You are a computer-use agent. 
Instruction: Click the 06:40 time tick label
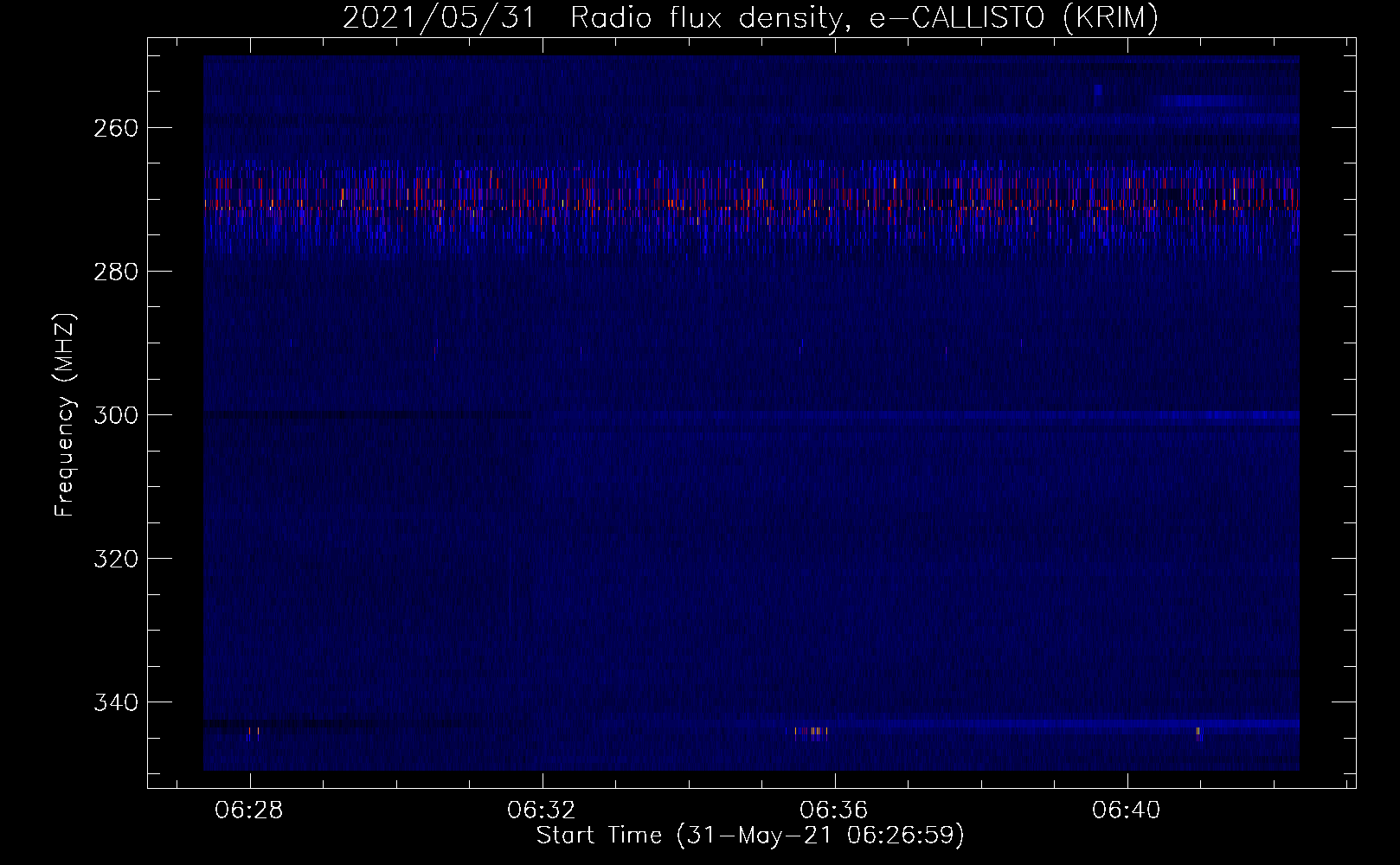(1127, 811)
